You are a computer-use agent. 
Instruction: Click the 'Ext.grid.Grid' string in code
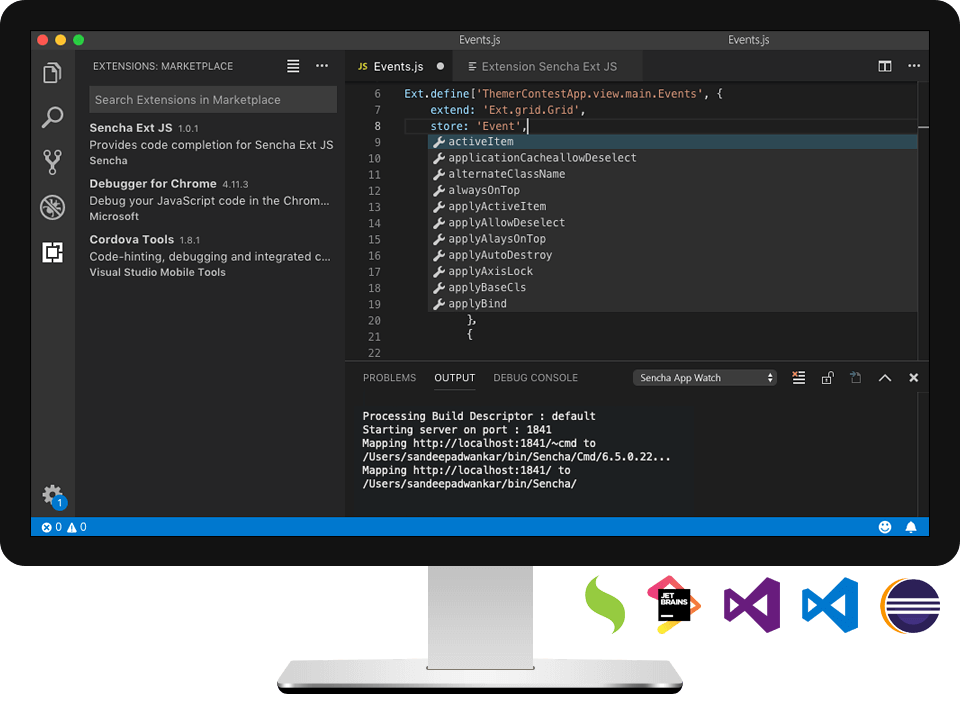click(531, 110)
